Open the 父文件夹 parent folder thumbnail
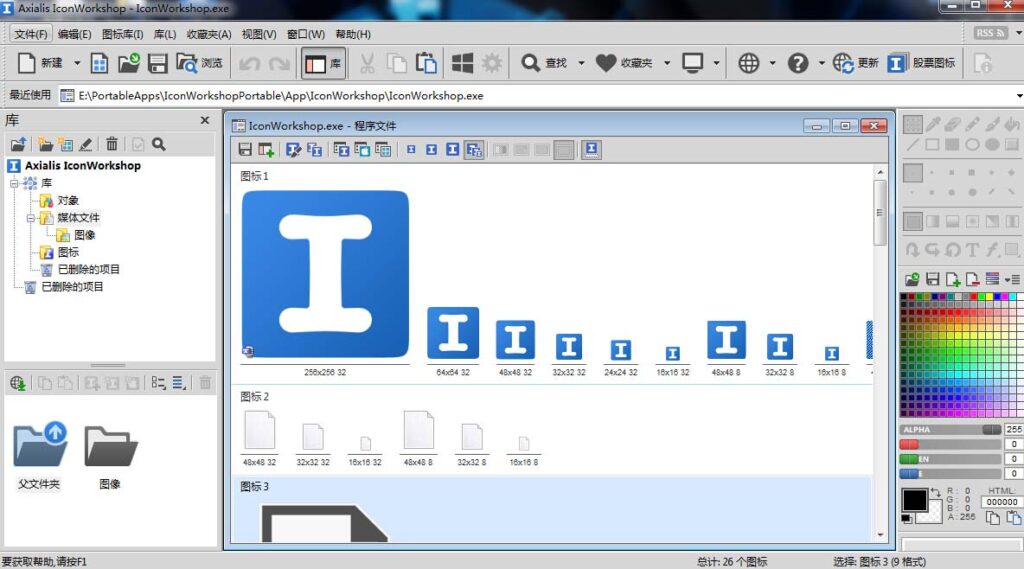Viewport: 1024px width, 569px height. pyautogui.click(x=40, y=455)
